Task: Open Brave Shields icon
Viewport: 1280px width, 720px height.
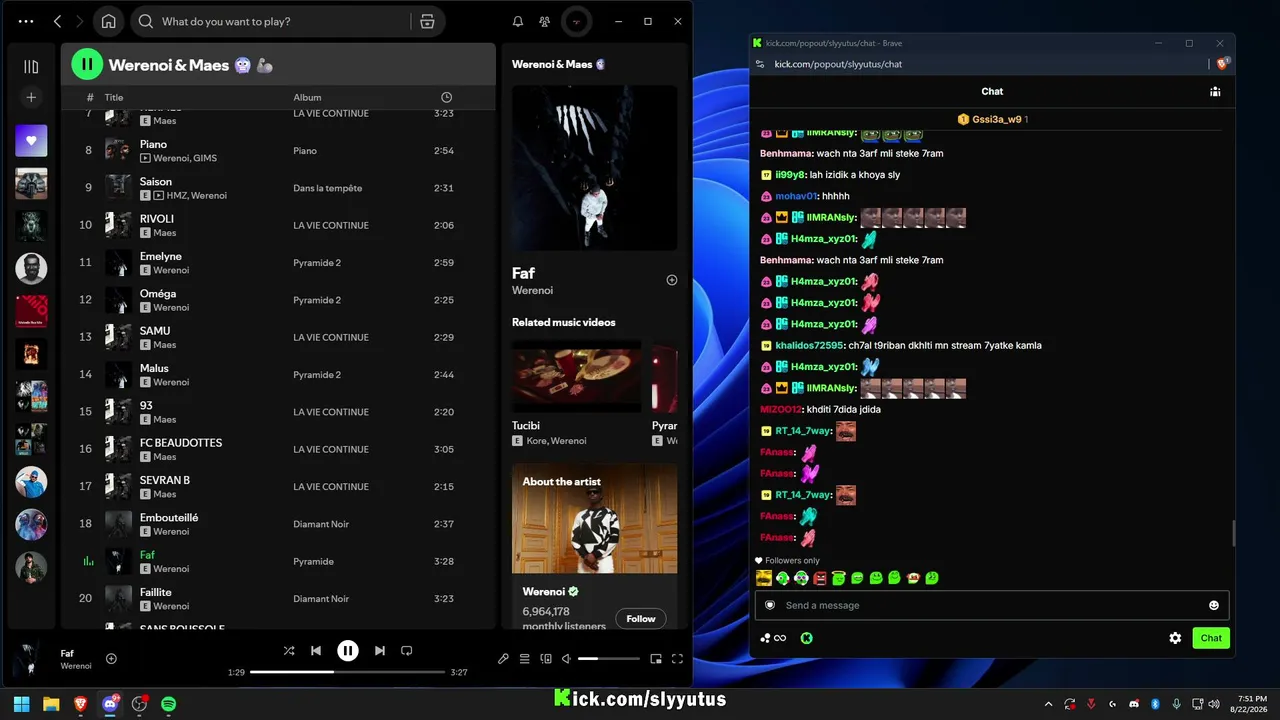Action: point(1222,64)
